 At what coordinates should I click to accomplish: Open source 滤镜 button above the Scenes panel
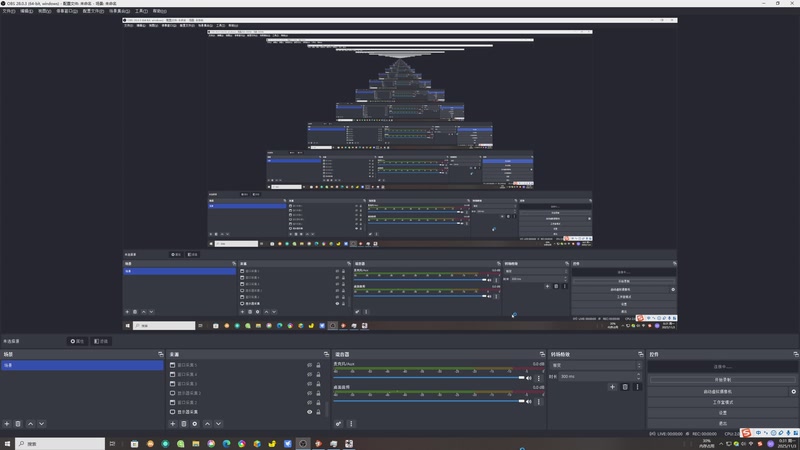tap(101, 341)
